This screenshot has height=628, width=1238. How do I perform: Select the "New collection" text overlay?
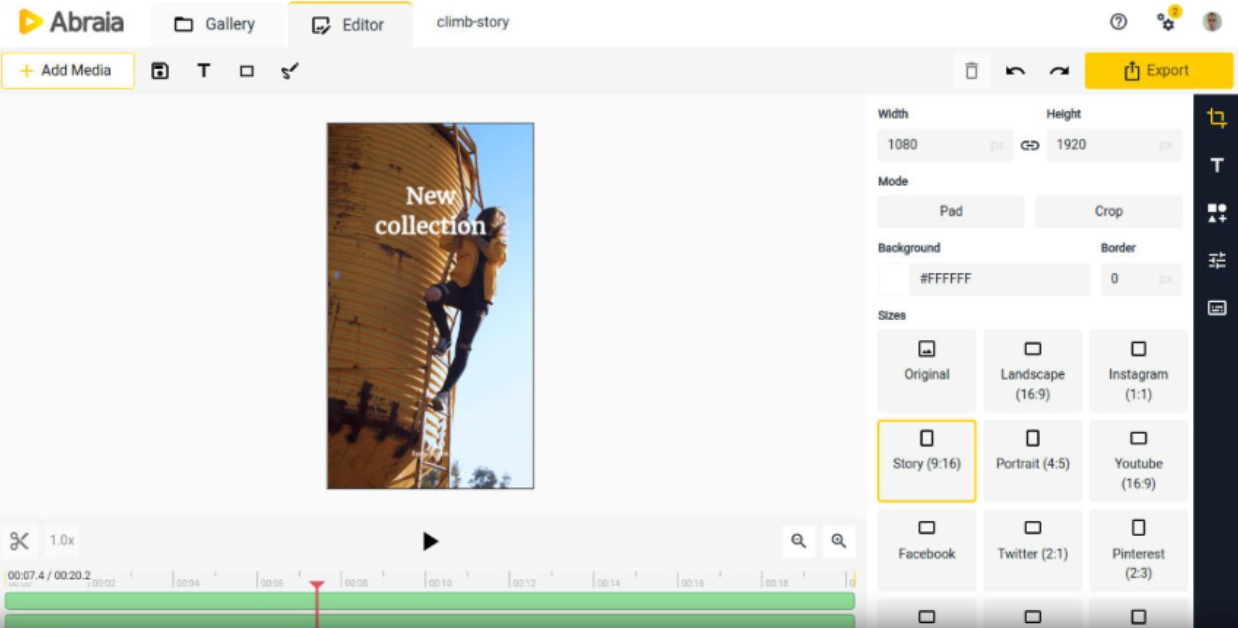tap(430, 211)
